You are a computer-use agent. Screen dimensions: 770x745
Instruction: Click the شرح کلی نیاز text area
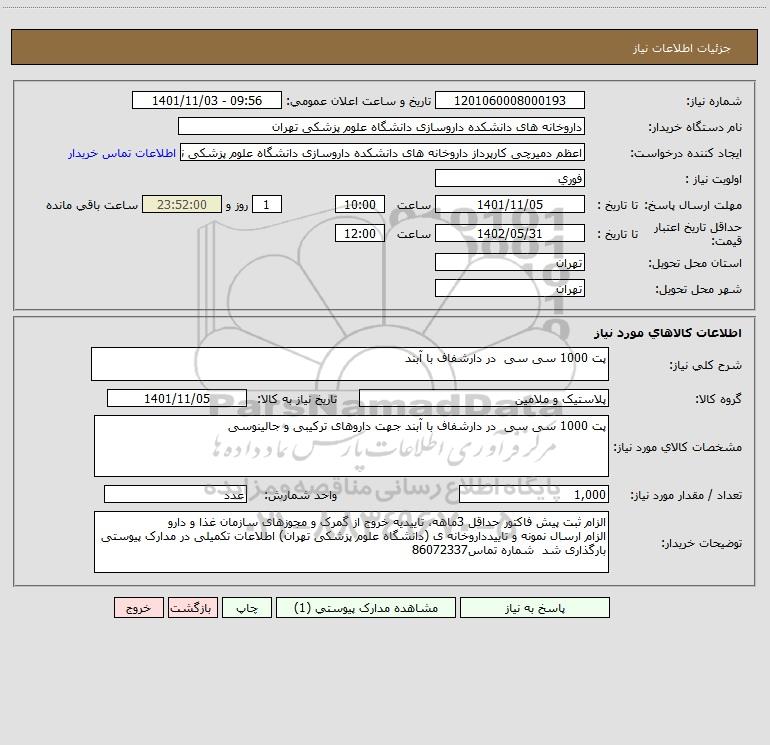pyautogui.click(x=350, y=364)
